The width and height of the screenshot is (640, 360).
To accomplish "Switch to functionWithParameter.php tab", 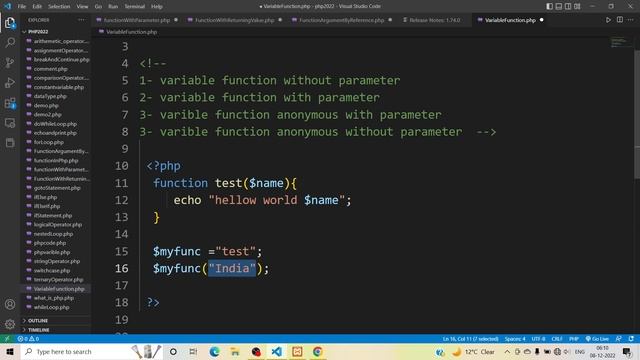I will (137, 20).
